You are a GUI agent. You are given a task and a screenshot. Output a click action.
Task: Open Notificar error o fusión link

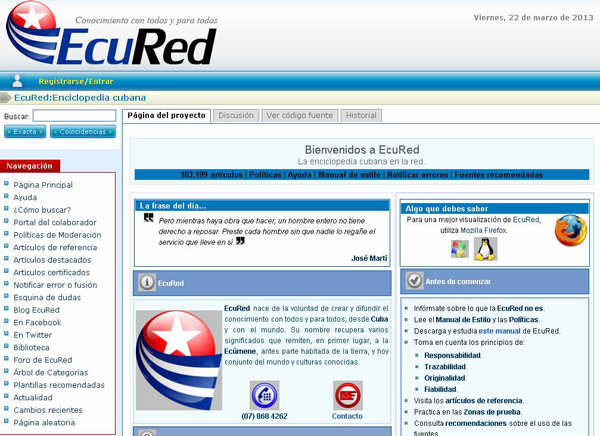(55, 285)
